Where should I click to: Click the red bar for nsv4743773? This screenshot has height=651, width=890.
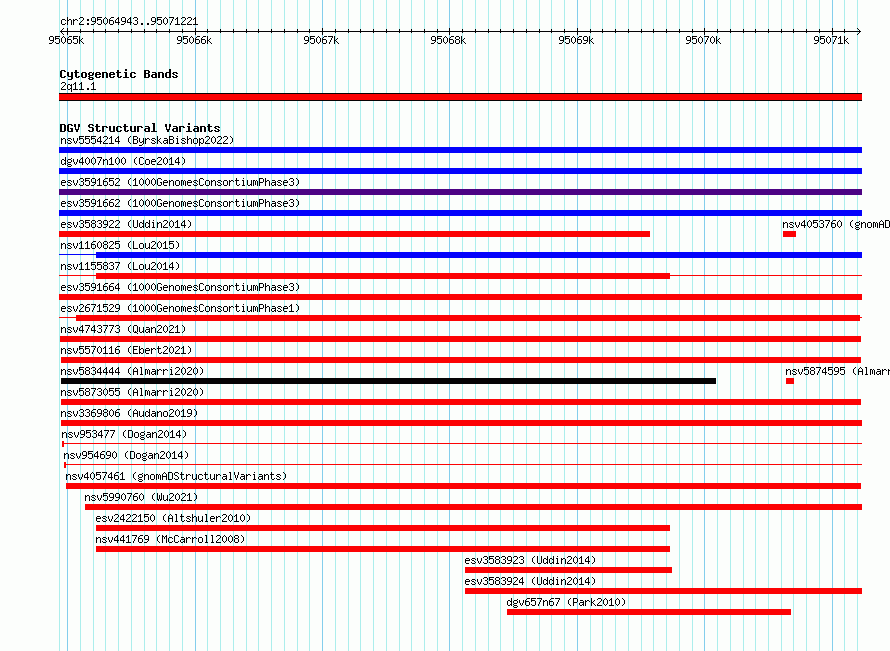click(460, 339)
